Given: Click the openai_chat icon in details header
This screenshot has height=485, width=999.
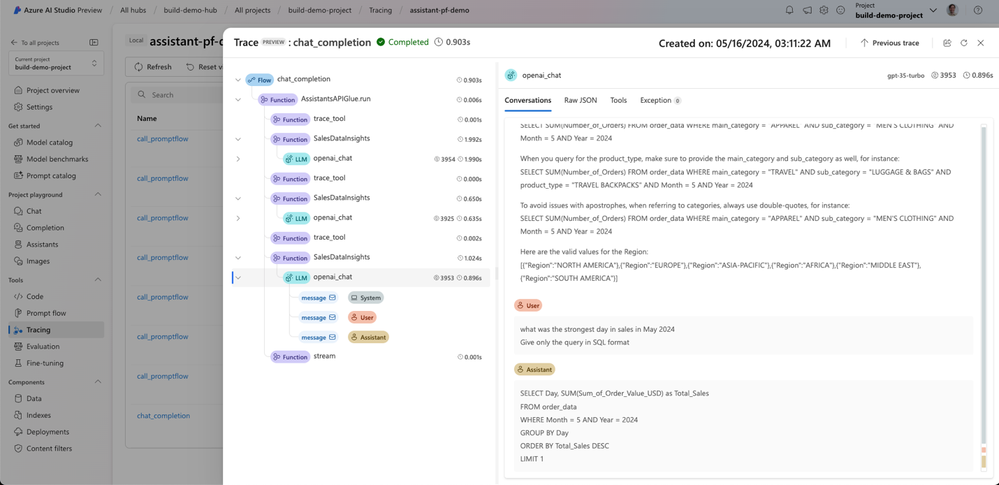Looking at the screenshot, I should [510, 75].
